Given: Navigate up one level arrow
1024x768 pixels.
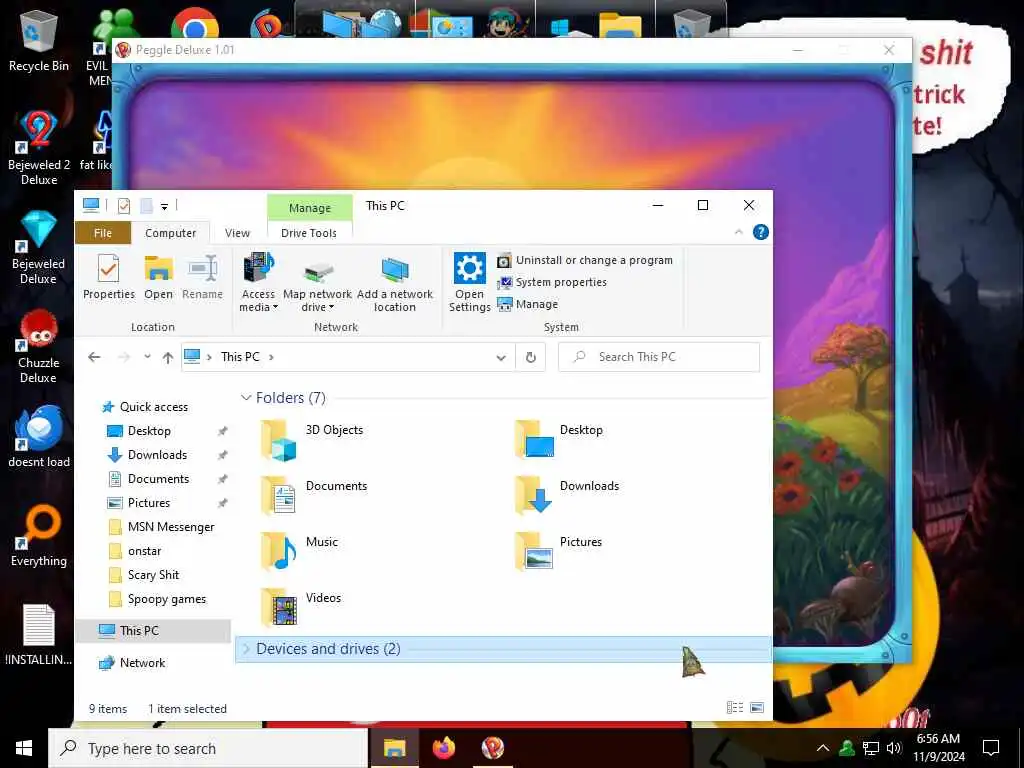Looking at the screenshot, I should [168, 357].
